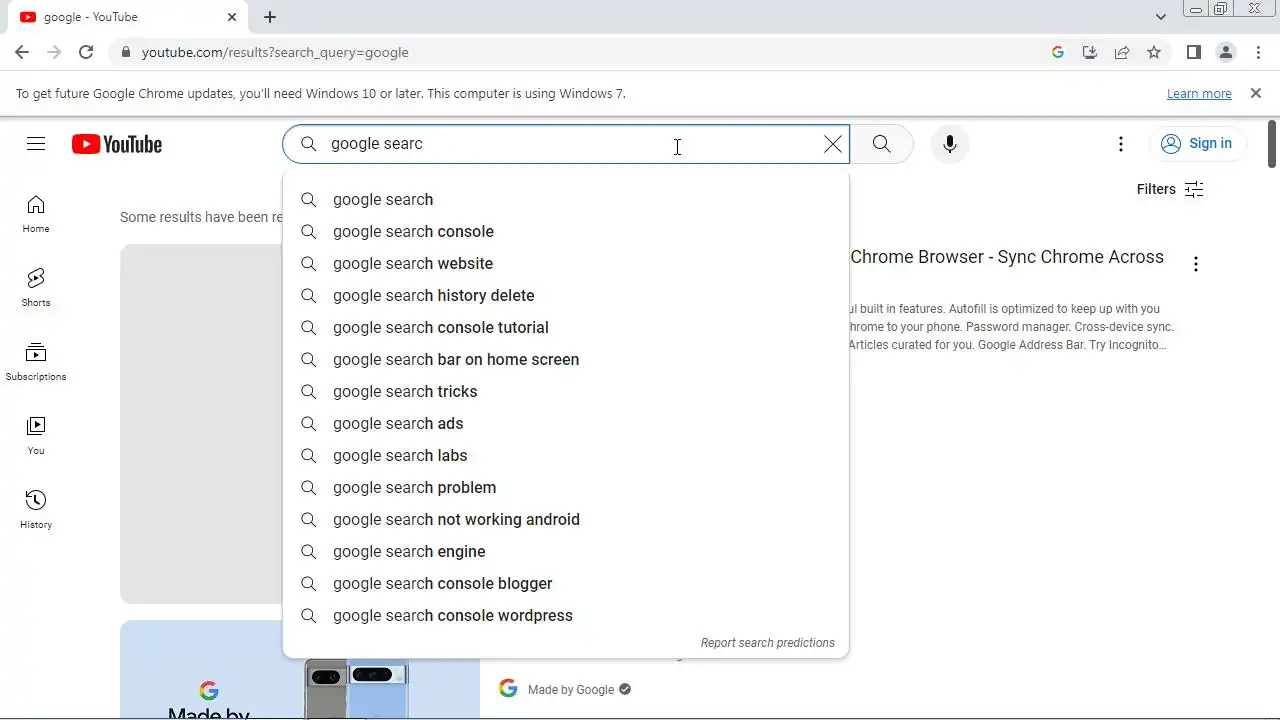The image size is (1280, 720).
Task: Select suggestion "google search website"
Action: (x=566, y=264)
